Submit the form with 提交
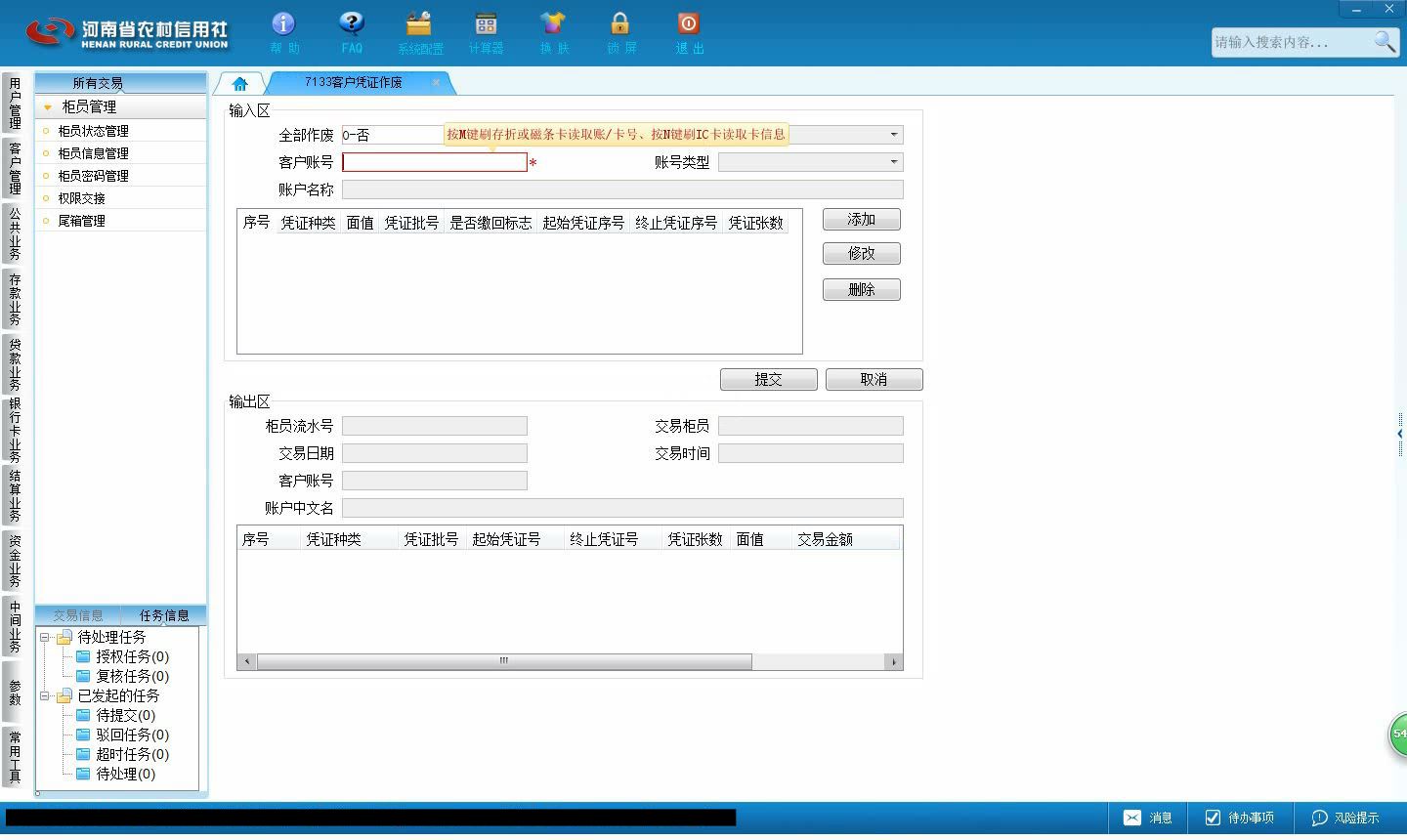The width and height of the screenshot is (1407, 840). 768,380
